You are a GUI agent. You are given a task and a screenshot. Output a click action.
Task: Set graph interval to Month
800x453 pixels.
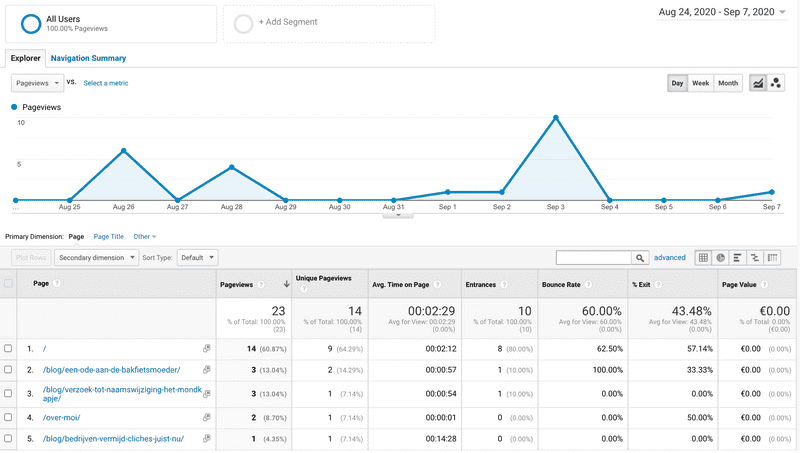pyautogui.click(x=728, y=83)
